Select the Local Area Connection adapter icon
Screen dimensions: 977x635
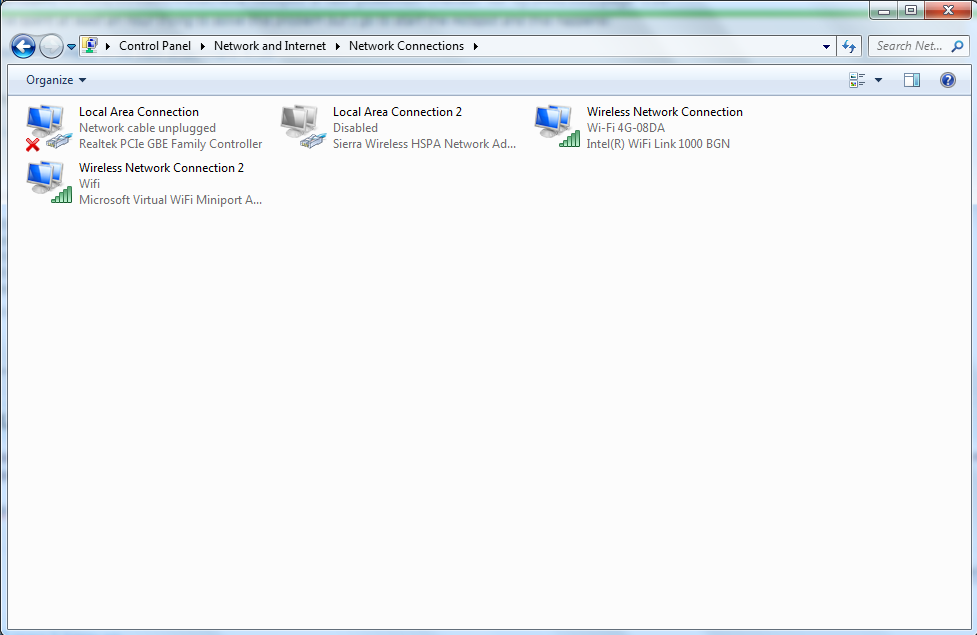pyautogui.click(x=48, y=128)
